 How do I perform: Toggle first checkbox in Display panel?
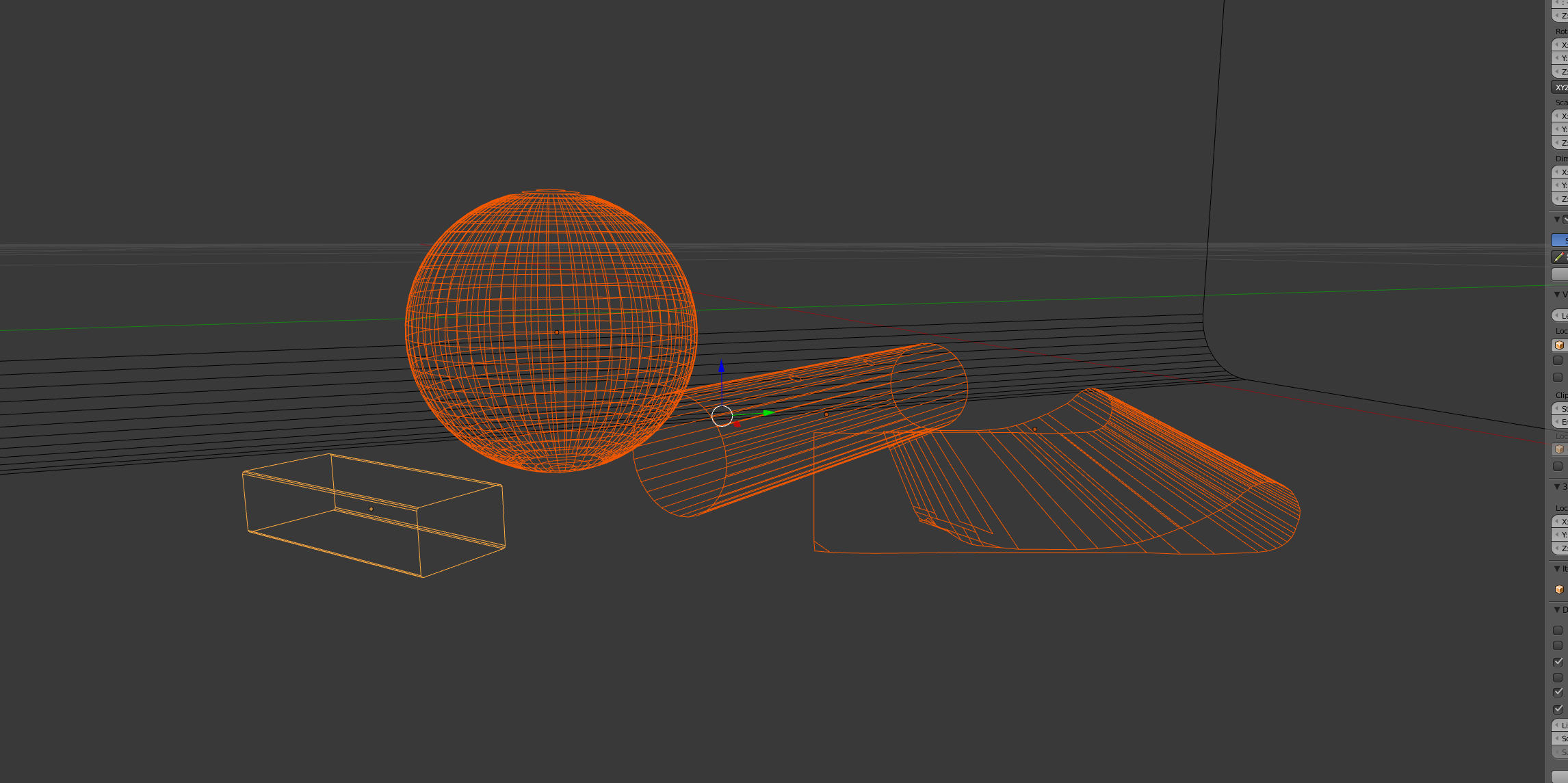pyautogui.click(x=1558, y=631)
